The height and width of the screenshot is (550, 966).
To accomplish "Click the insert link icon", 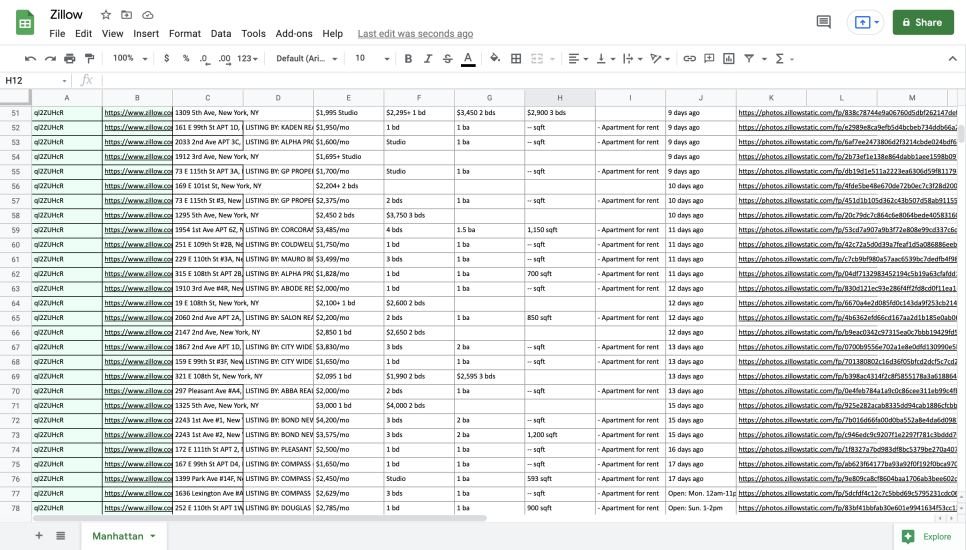I will tap(689, 59).
